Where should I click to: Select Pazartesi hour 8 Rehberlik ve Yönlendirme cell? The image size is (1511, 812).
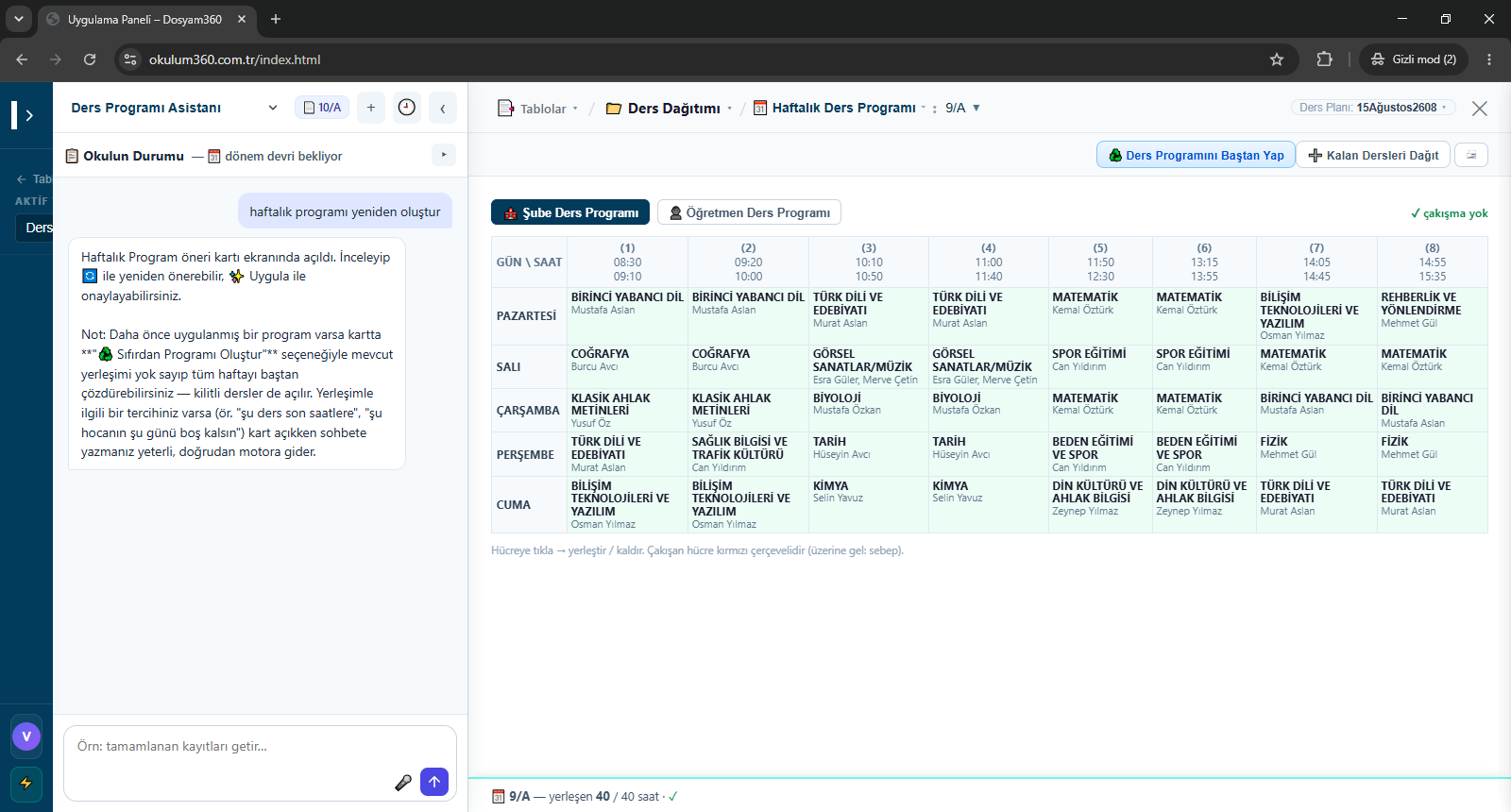(x=1433, y=316)
